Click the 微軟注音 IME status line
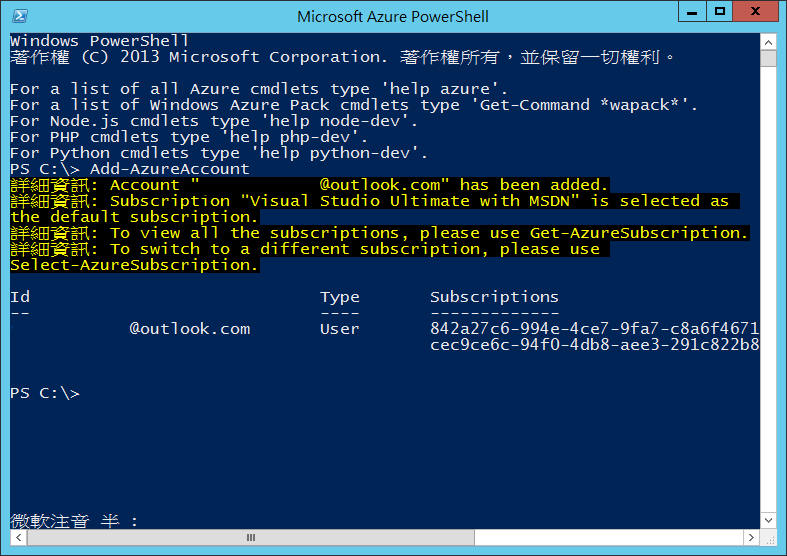 click(x=74, y=521)
